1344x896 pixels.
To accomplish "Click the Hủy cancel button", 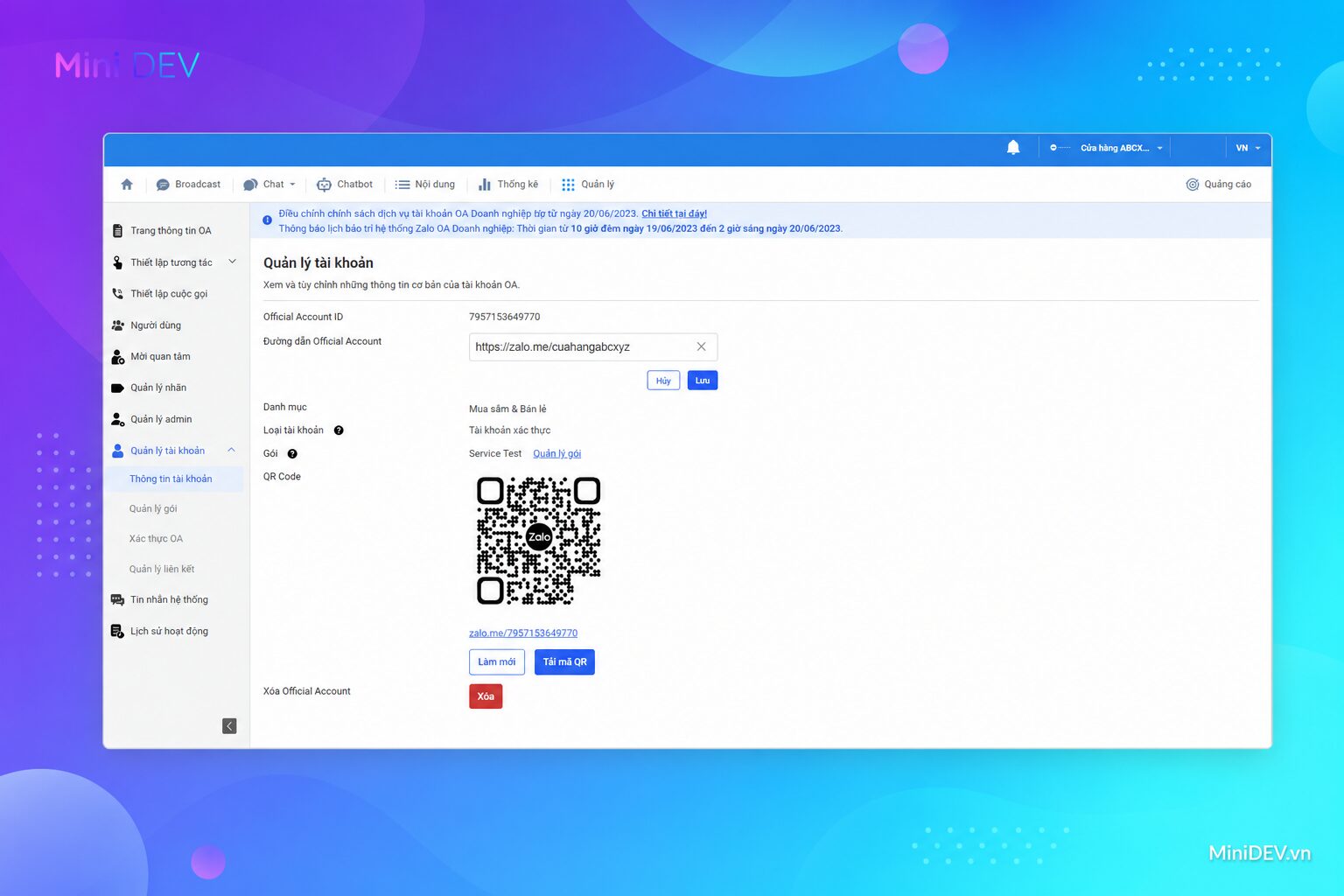I will [663, 381].
